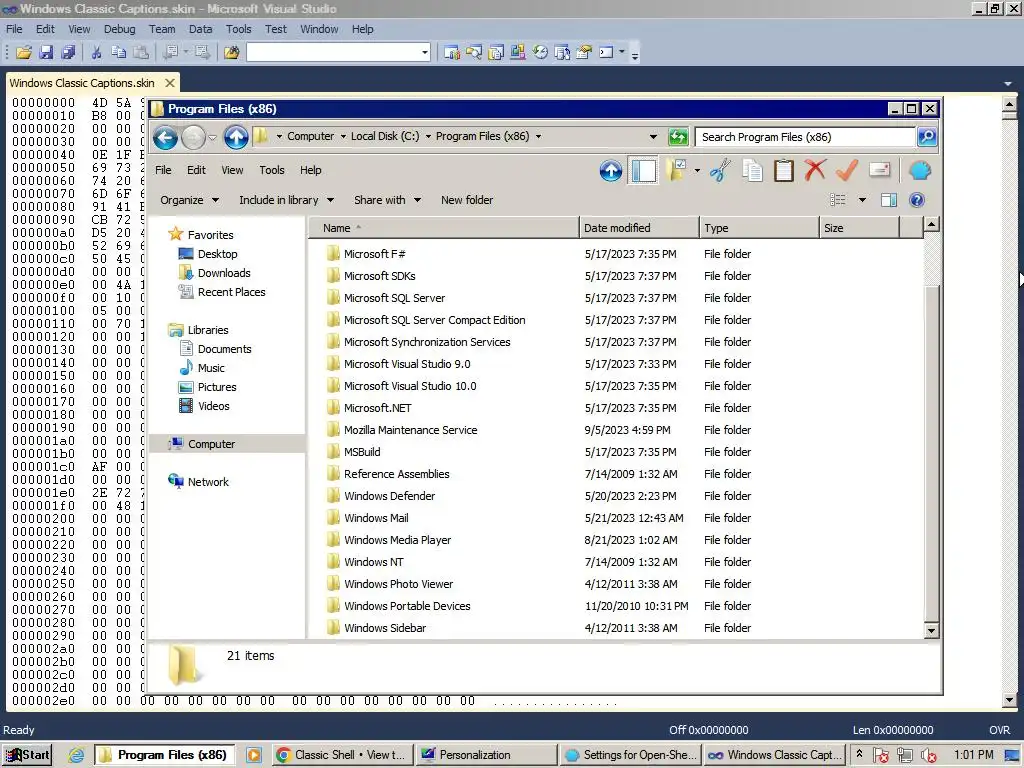This screenshot has width=1024, height=768.
Task: Select the Reference Assemblies folder
Action: click(x=396, y=474)
